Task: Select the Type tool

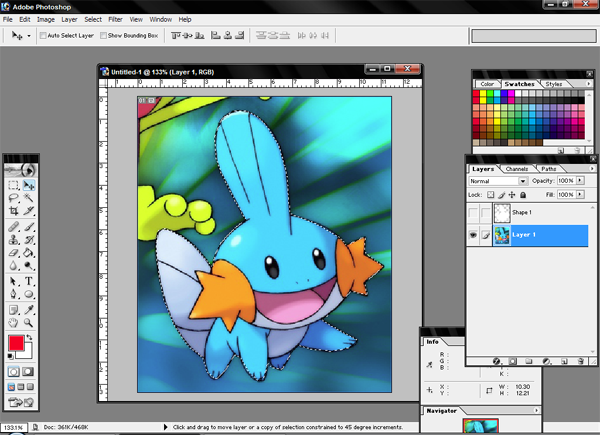Action: coord(29,281)
